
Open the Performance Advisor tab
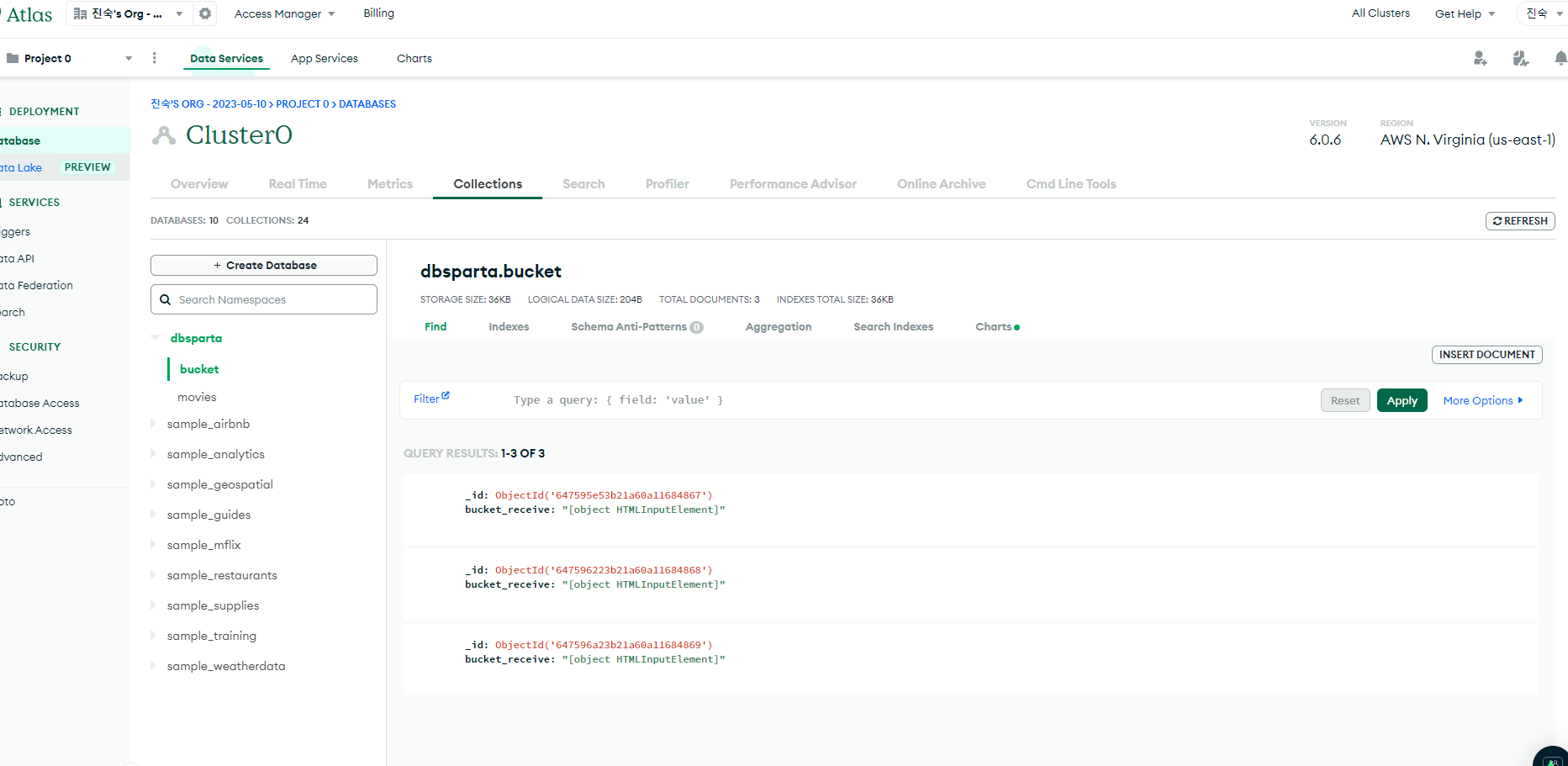[793, 183]
